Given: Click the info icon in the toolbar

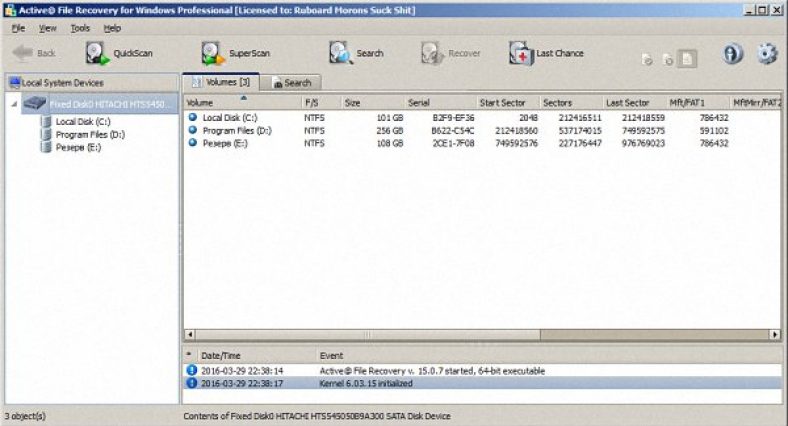Looking at the screenshot, I should (x=733, y=53).
